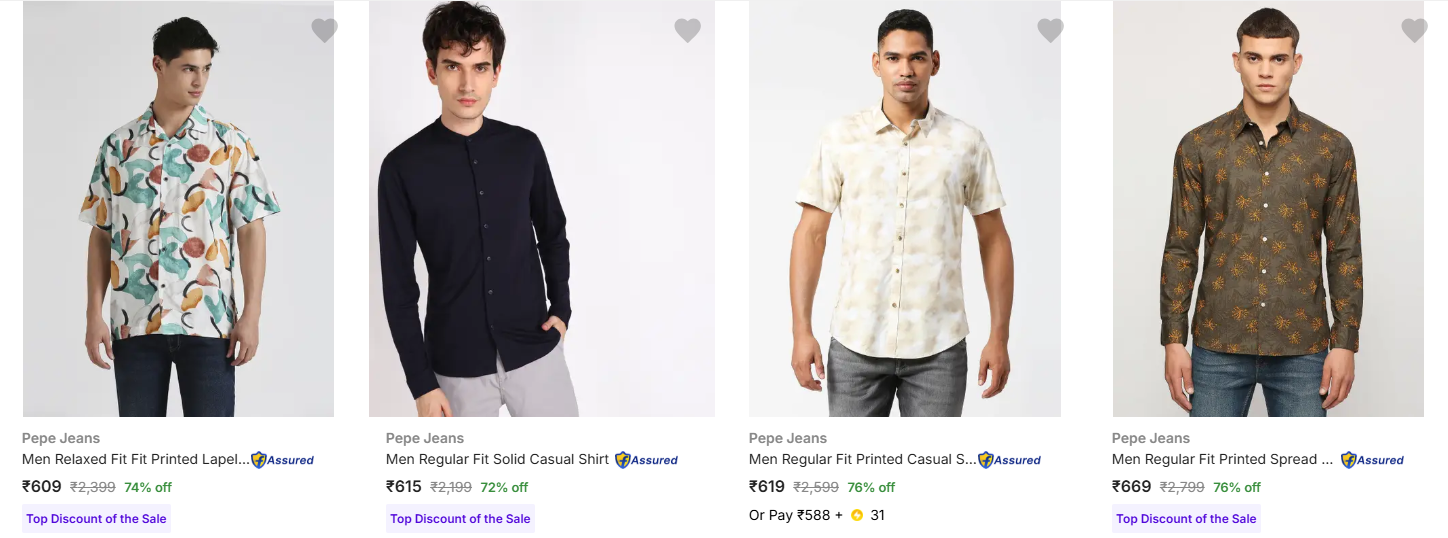Wishlist the tropical printed lapel shirt
Image resolution: width=1448 pixels, height=538 pixels.
point(324,31)
